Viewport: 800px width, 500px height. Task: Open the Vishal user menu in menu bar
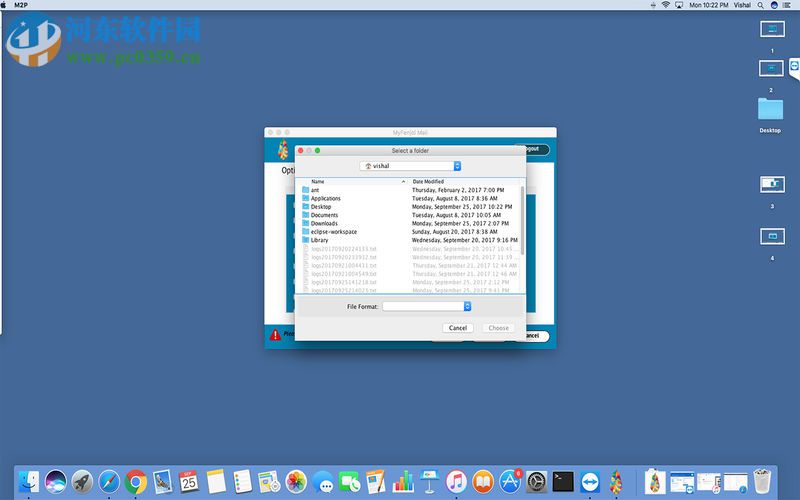point(742,5)
